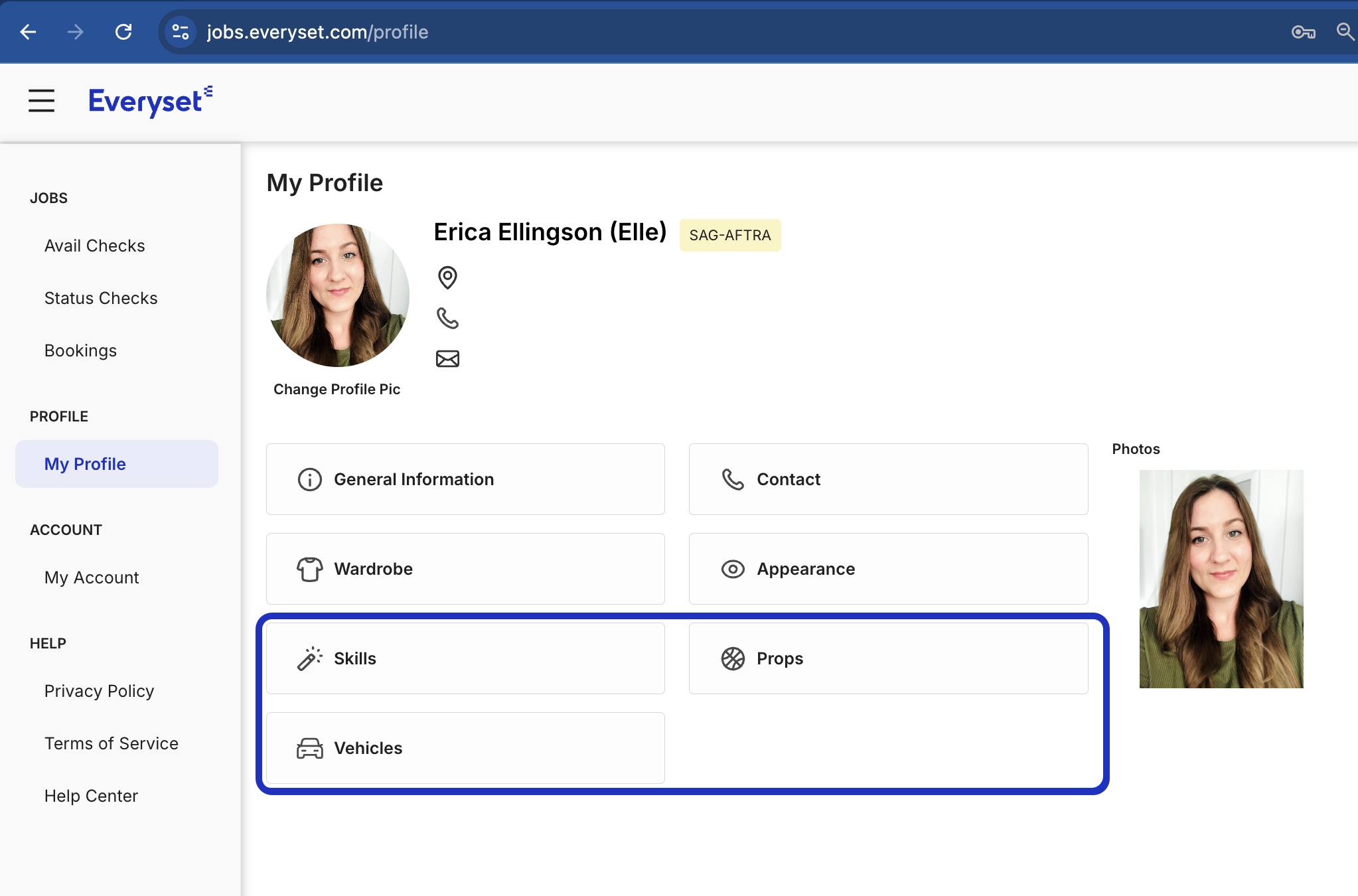Open the Appearance section
This screenshot has height=896, width=1358.
(x=889, y=569)
